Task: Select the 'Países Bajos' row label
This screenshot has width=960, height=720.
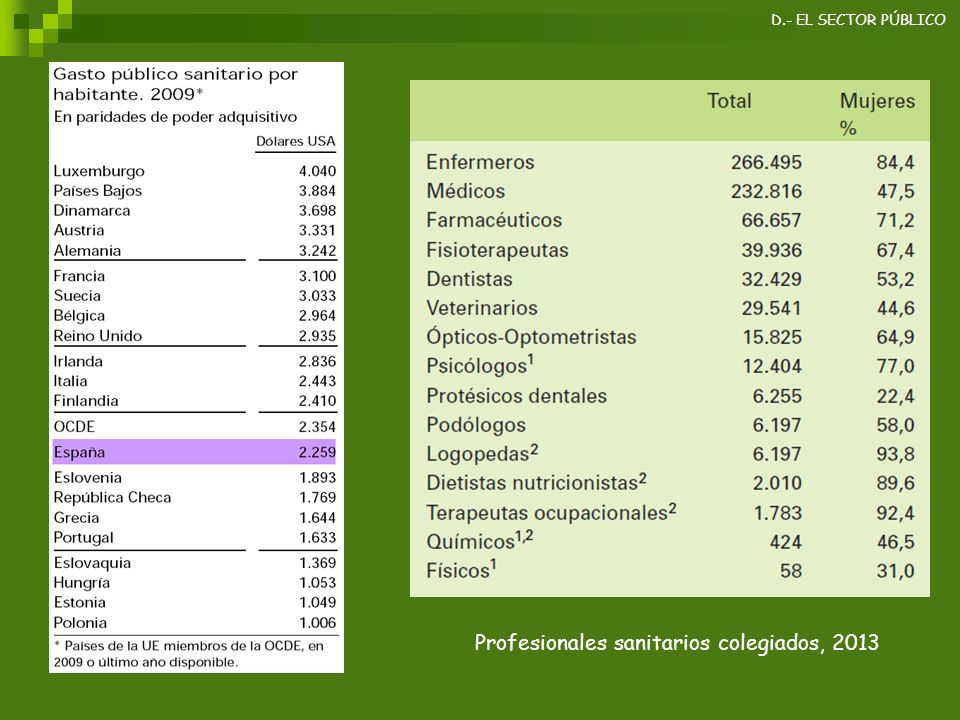Action: click(98, 191)
